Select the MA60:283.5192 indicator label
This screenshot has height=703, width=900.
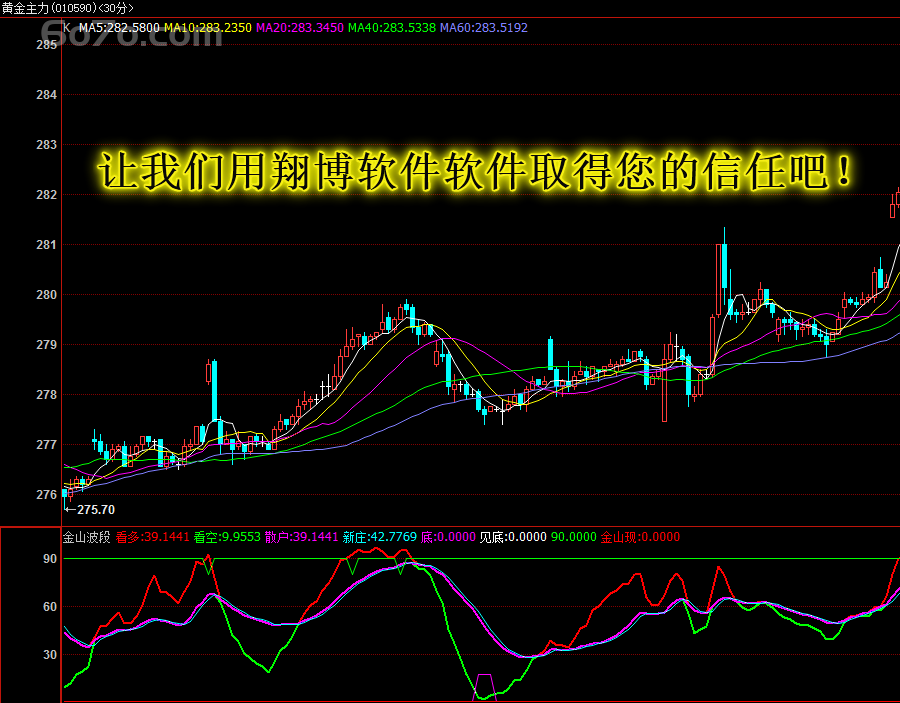point(484,28)
